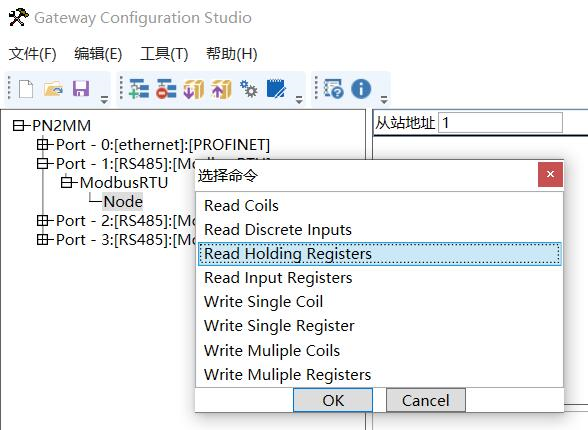Screen dimensions: 588x430
Task: Click the Upload configuration arrow icon
Action: coord(221,89)
